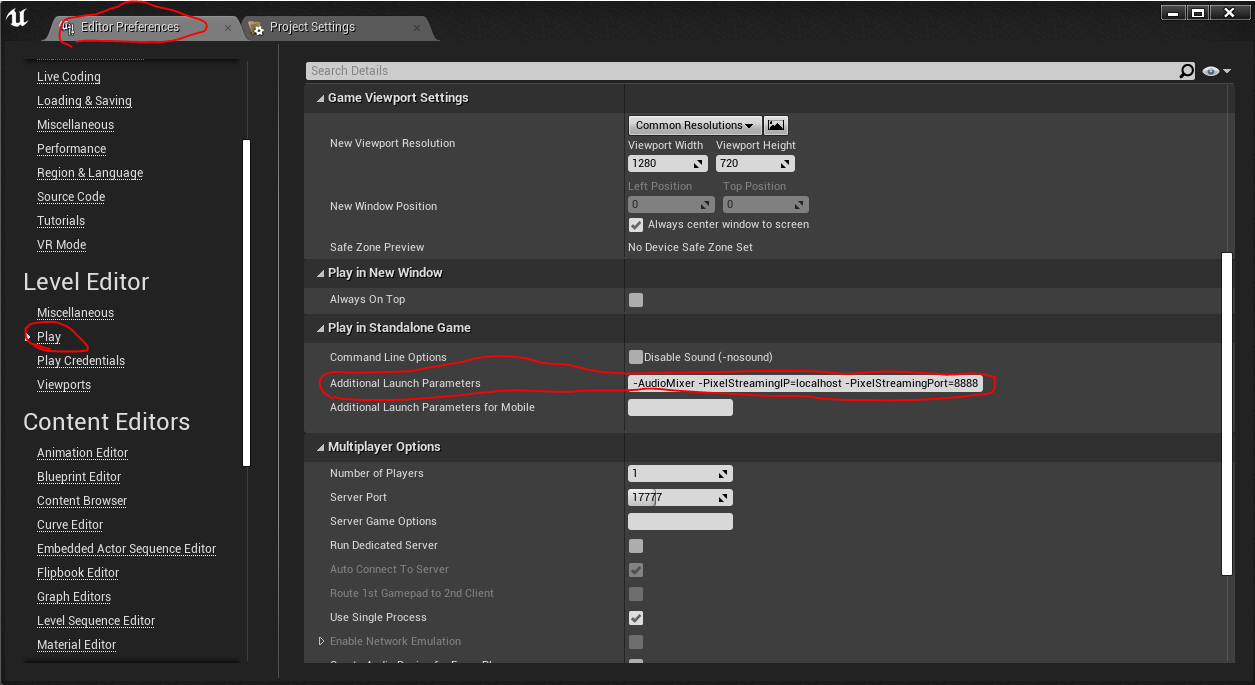The width and height of the screenshot is (1255, 685).
Task: Toggle Enable Network Emulation checkbox
Action: point(636,642)
